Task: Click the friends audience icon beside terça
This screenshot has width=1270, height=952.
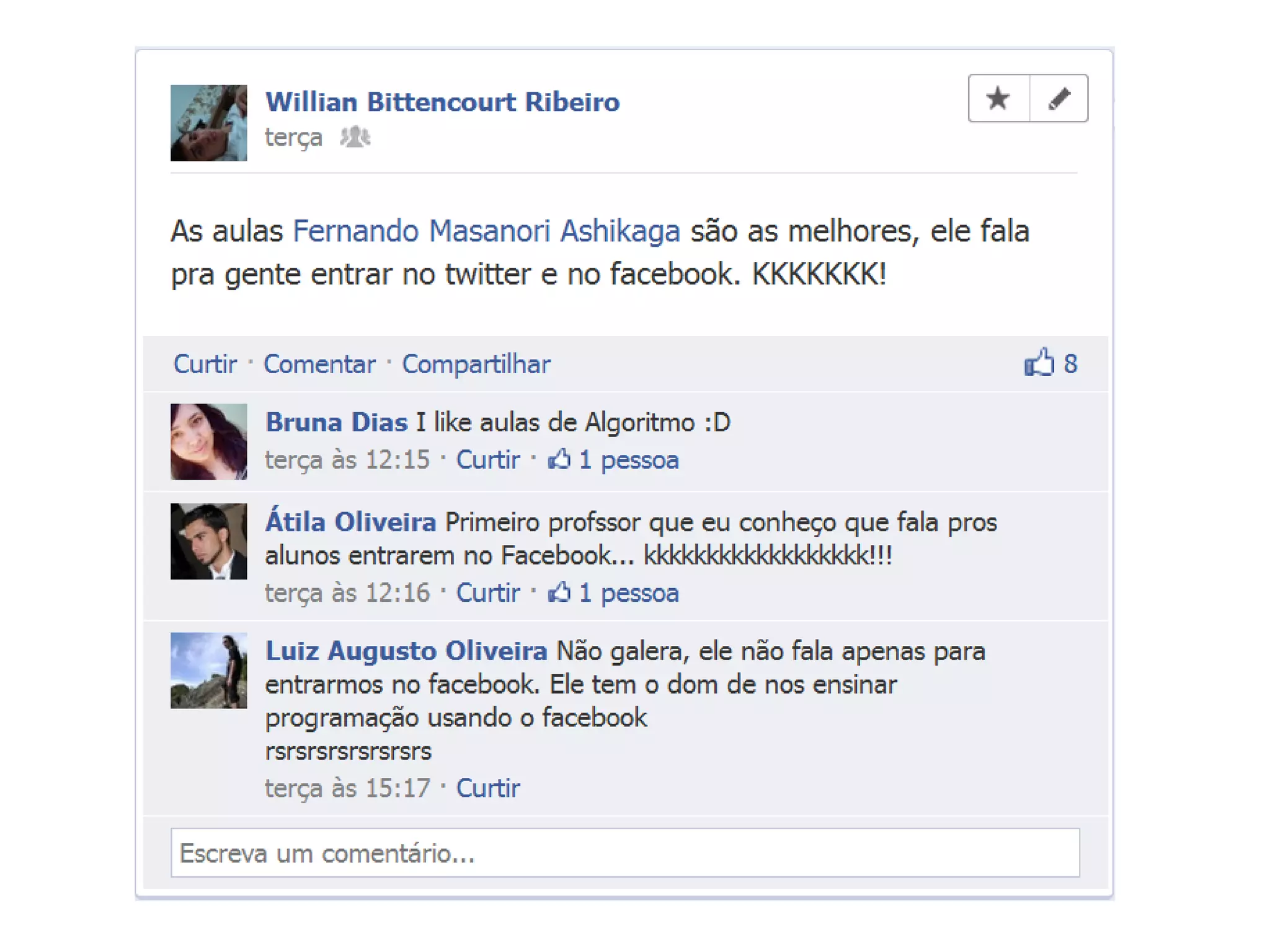Action: (355, 137)
